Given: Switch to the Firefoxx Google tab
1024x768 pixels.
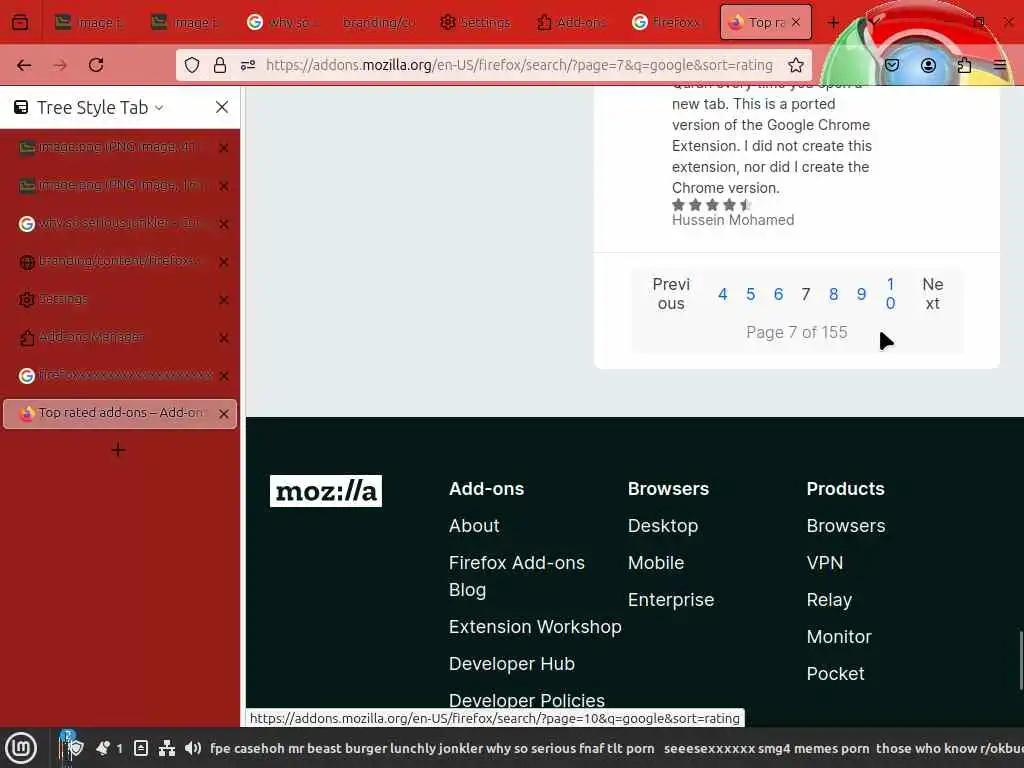Looking at the screenshot, I should point(667,22).
